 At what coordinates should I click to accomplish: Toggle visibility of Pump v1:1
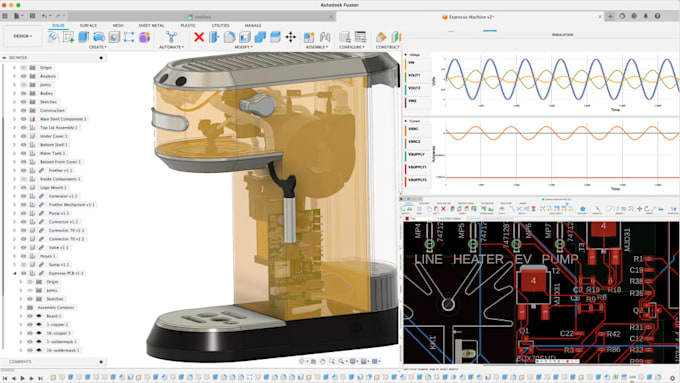coord(24,213)
